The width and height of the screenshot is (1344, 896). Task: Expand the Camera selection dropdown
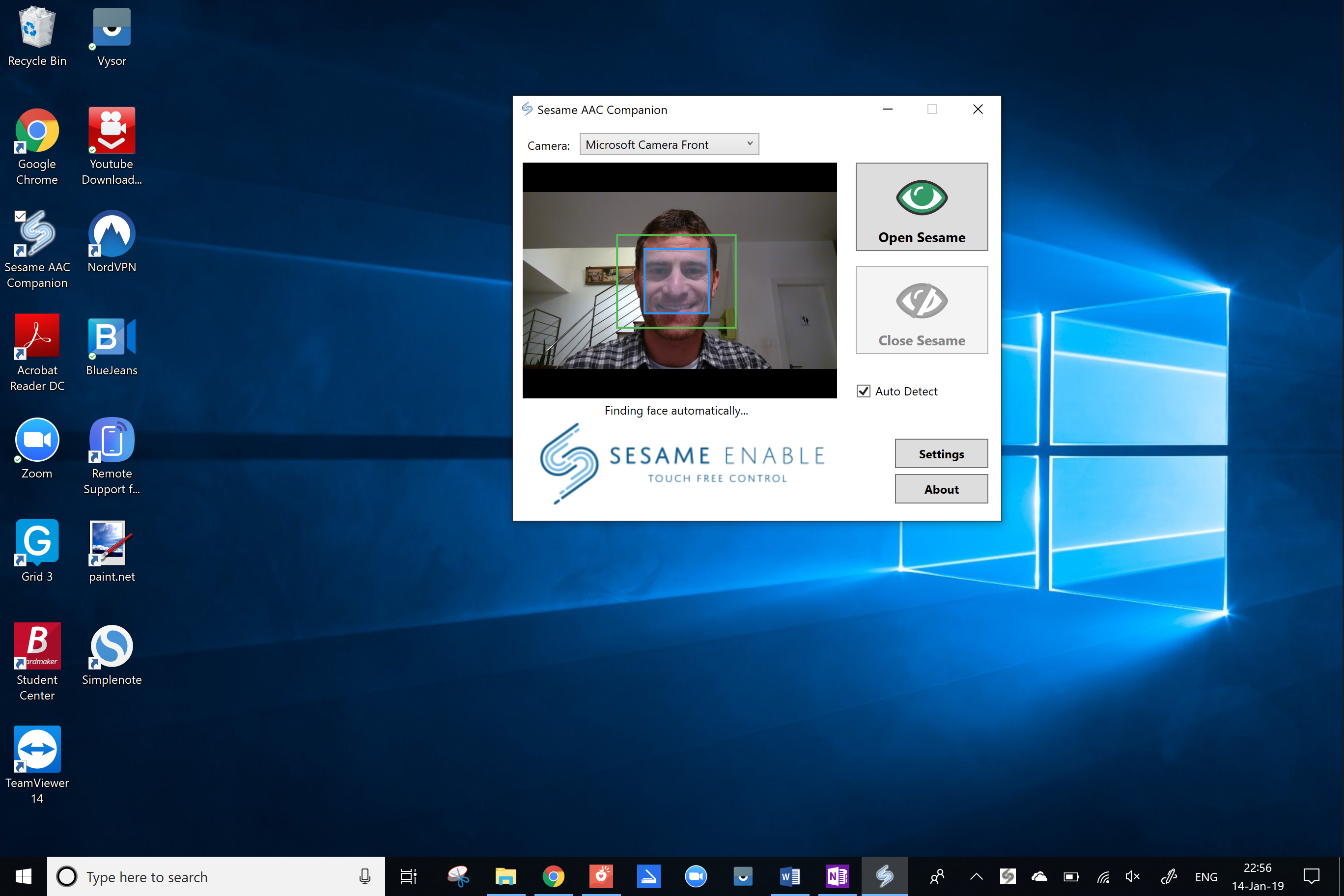(x=669, y=144)
